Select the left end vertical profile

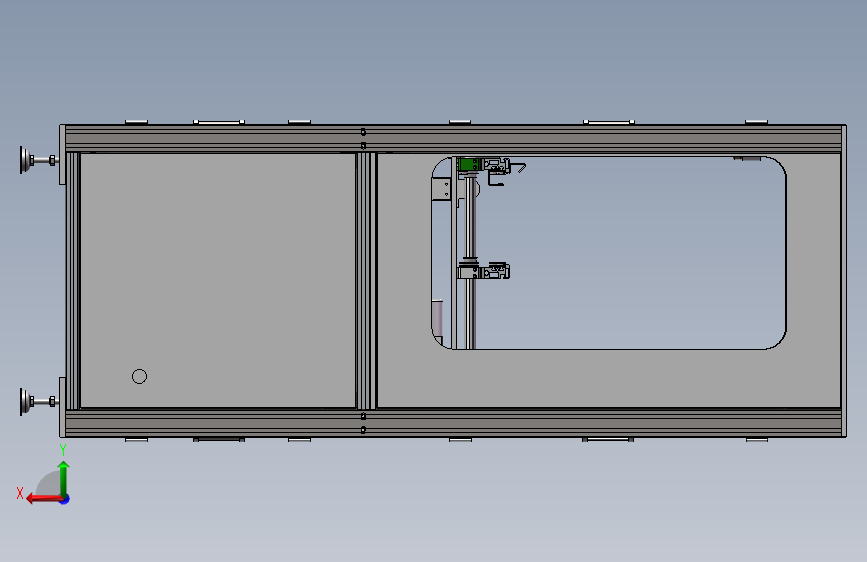(73, 280)
